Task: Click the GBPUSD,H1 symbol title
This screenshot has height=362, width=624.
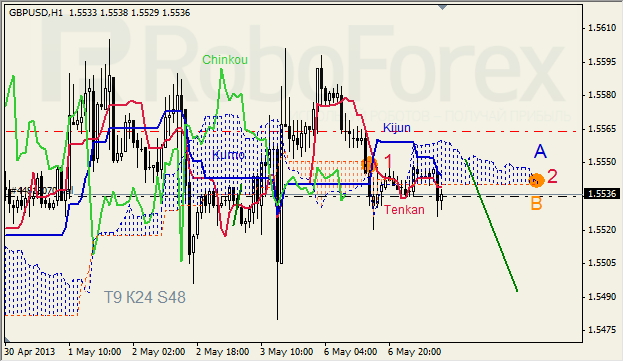Action: pos(36,13)
